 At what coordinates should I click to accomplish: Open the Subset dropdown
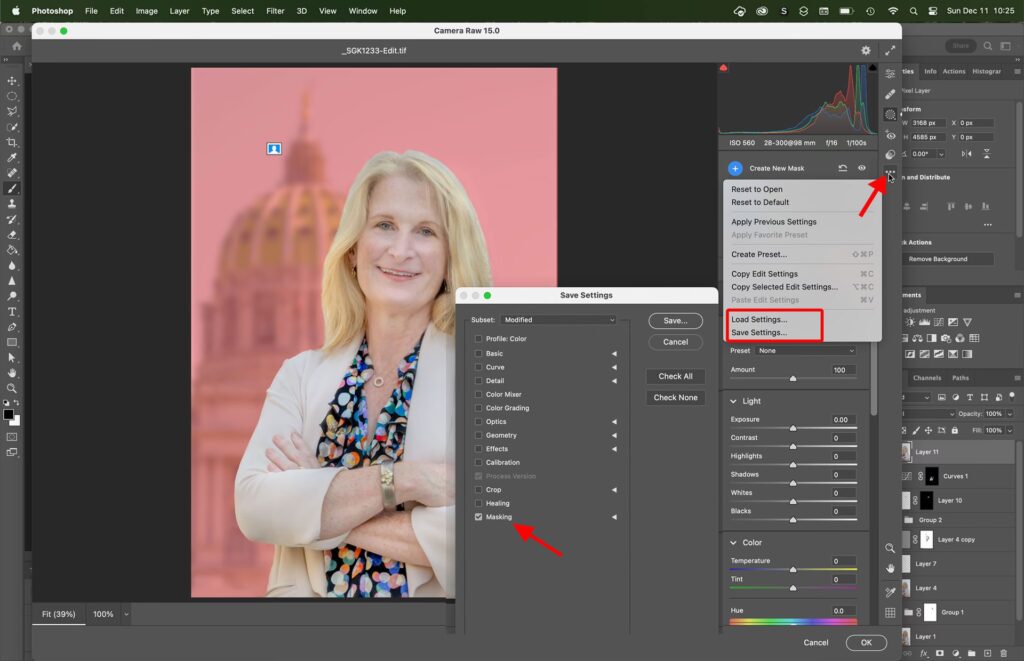[559, 320]
